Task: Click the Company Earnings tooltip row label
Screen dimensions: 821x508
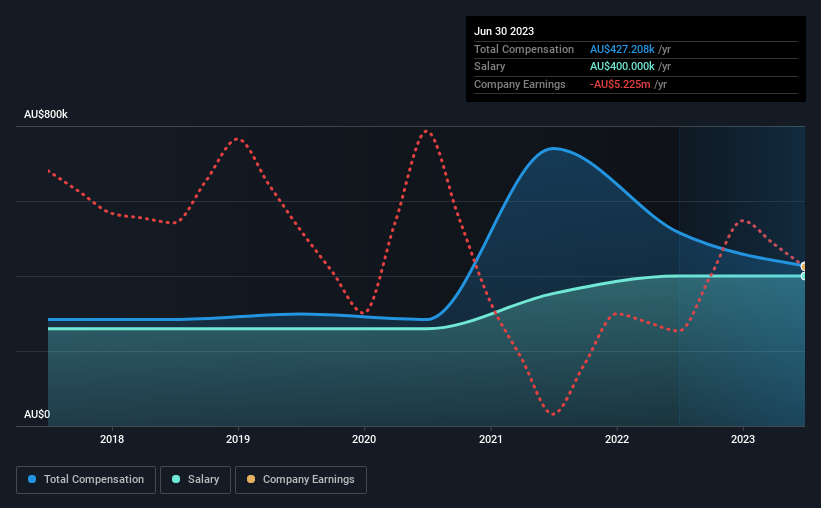Action: (x=519, y=84)
